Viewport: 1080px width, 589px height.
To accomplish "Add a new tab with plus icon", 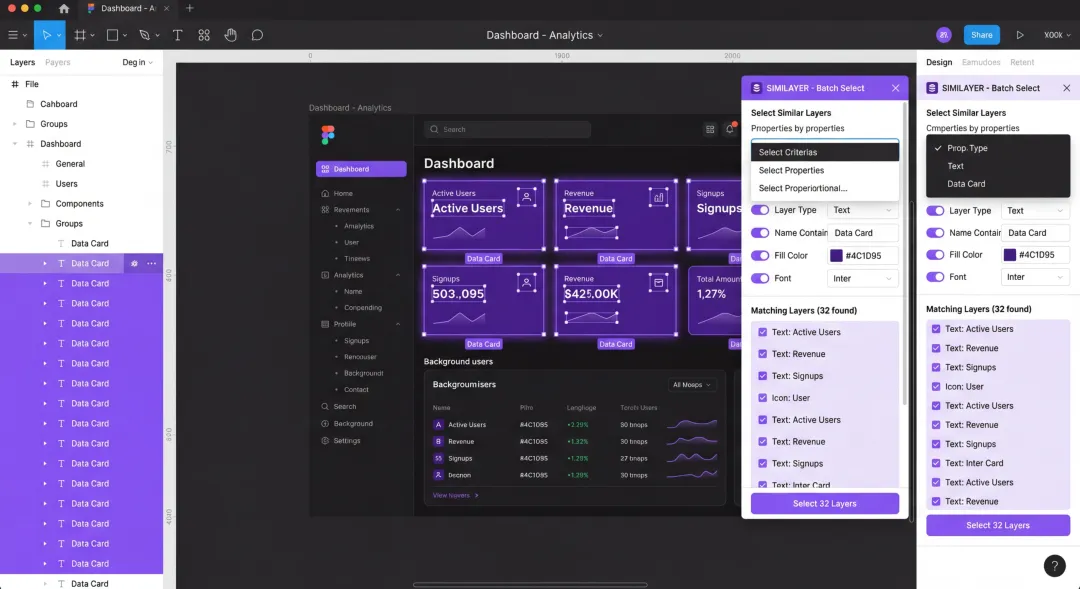I will coord(189,8).
